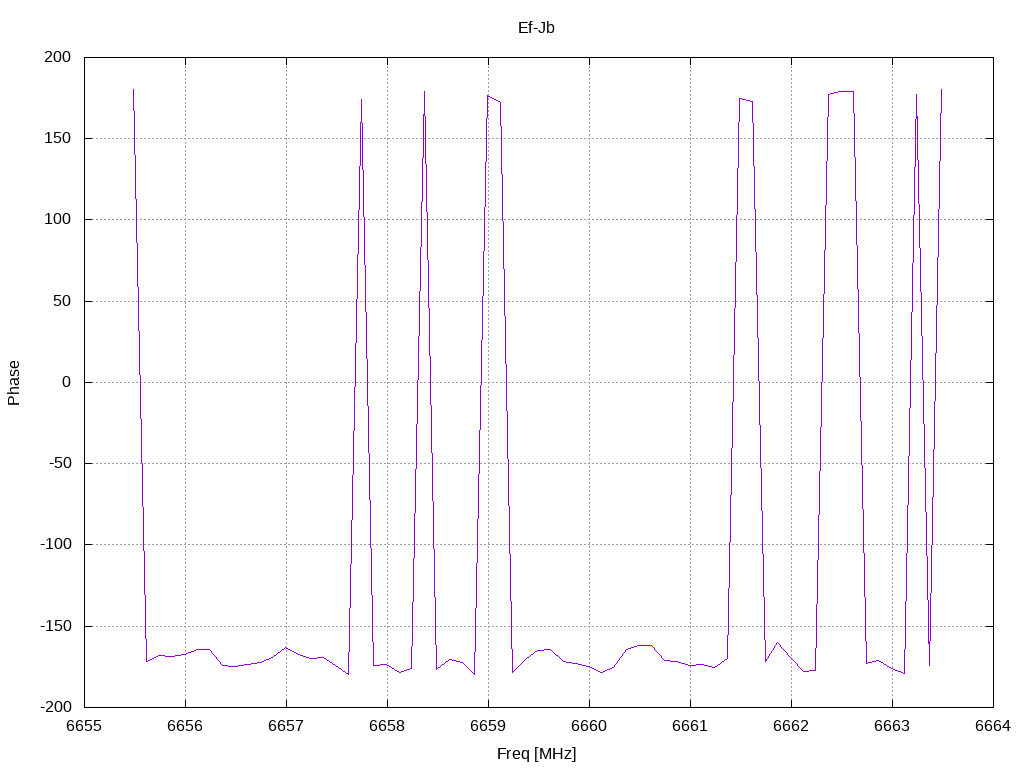Click the flat-topped phase peak near 6662.5 MHz
Viewport: 1024px width, 768px height.
[x=841, y=92]
